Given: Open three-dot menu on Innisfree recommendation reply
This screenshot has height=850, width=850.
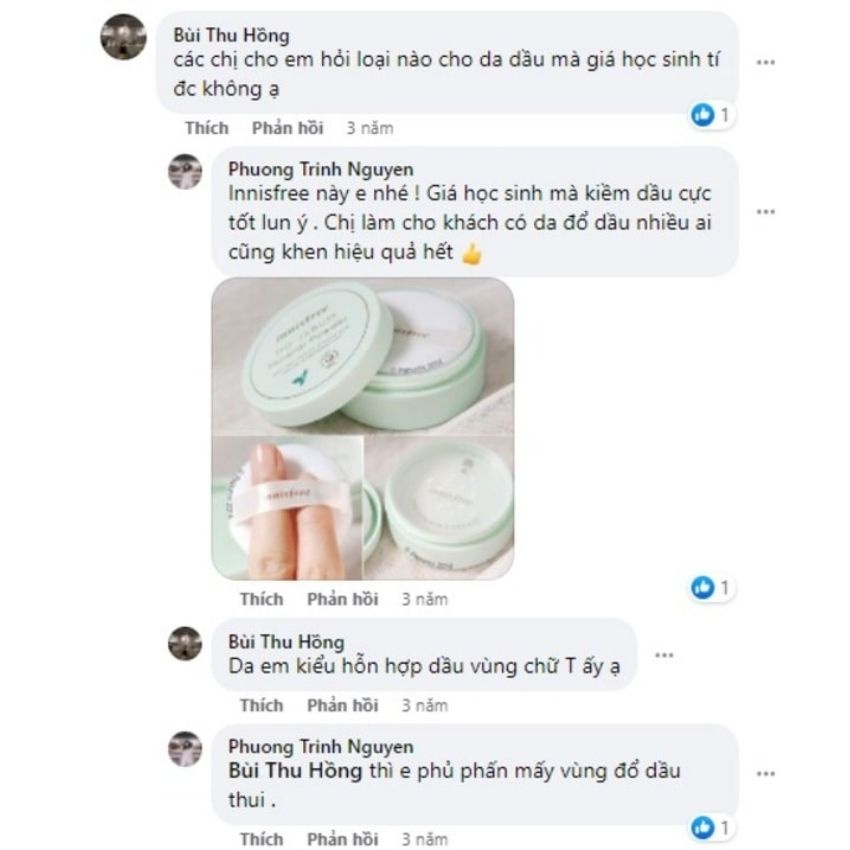Looking at the screenshot, I should click(x=766, y=212).
